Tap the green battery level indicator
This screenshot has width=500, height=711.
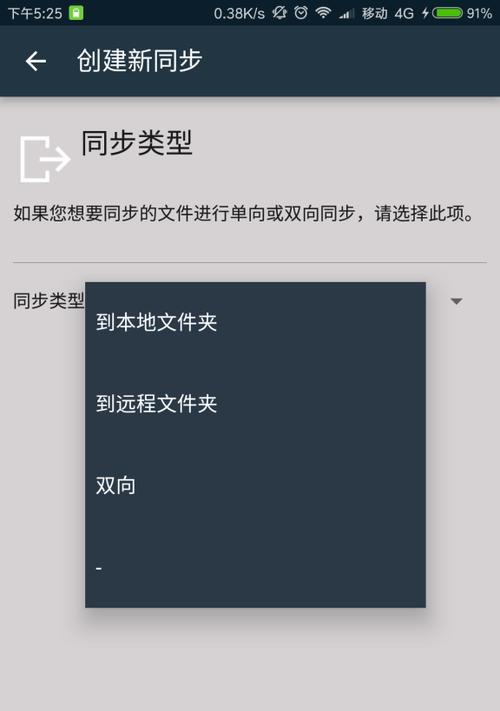(447, 13)
